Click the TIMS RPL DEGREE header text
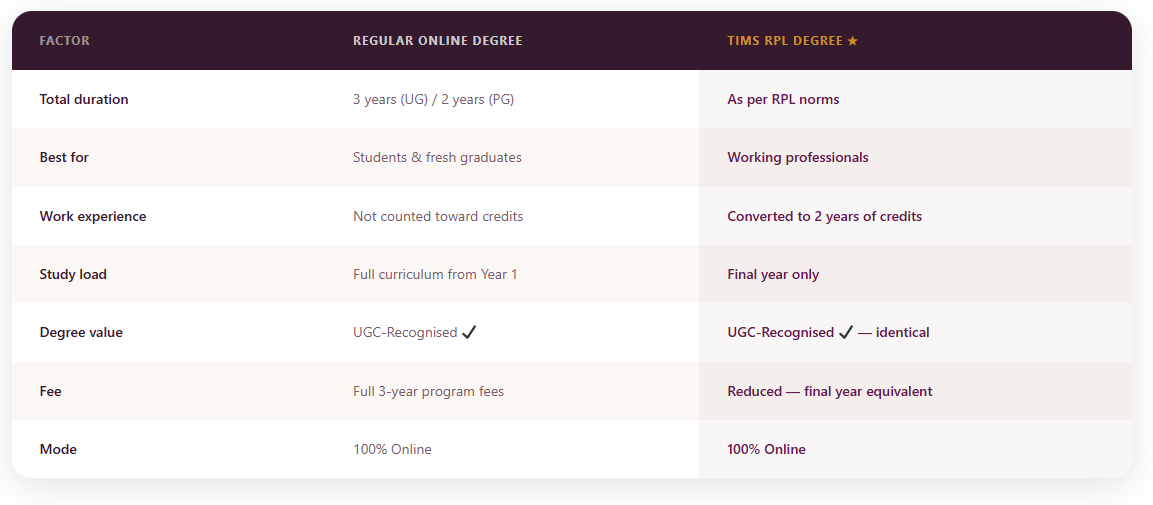This screenshot has height=505, width=1153. pyautogui.click(x=785, y=41)
